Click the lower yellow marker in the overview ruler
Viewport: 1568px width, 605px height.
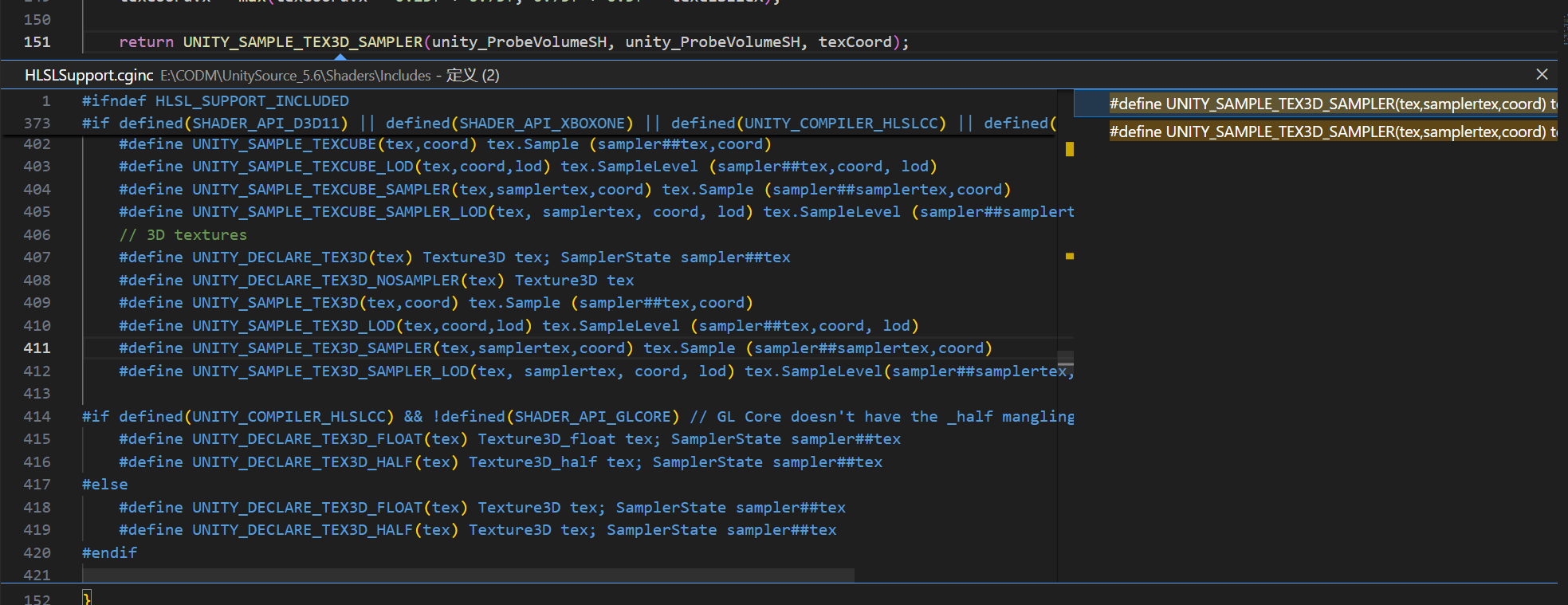(1070, 256)
